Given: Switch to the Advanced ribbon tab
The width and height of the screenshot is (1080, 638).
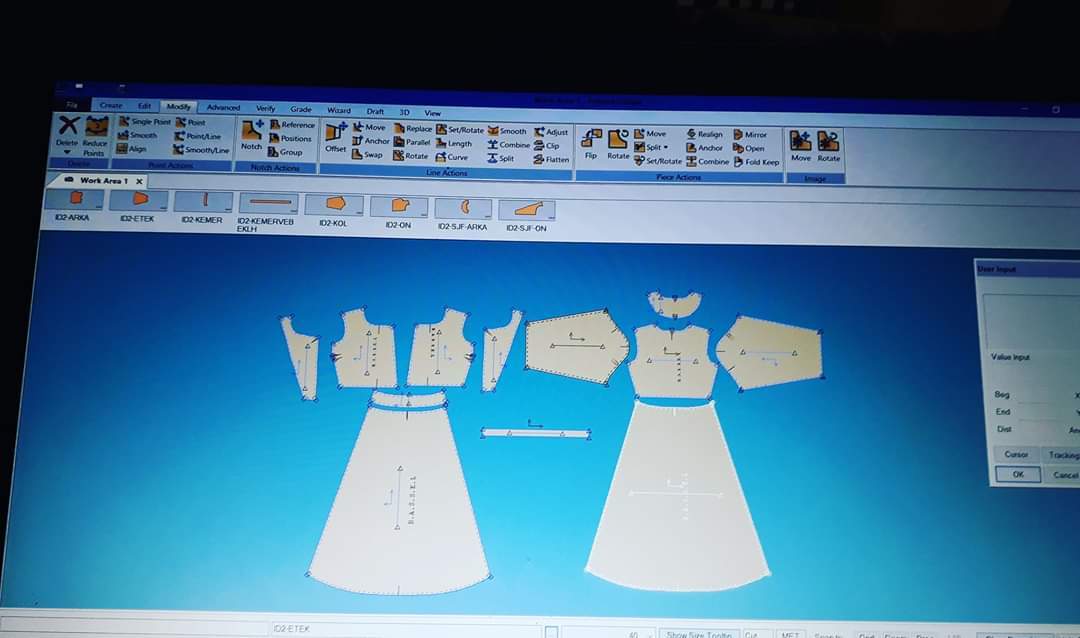Looking at the screenshot, I should [223, 107].
